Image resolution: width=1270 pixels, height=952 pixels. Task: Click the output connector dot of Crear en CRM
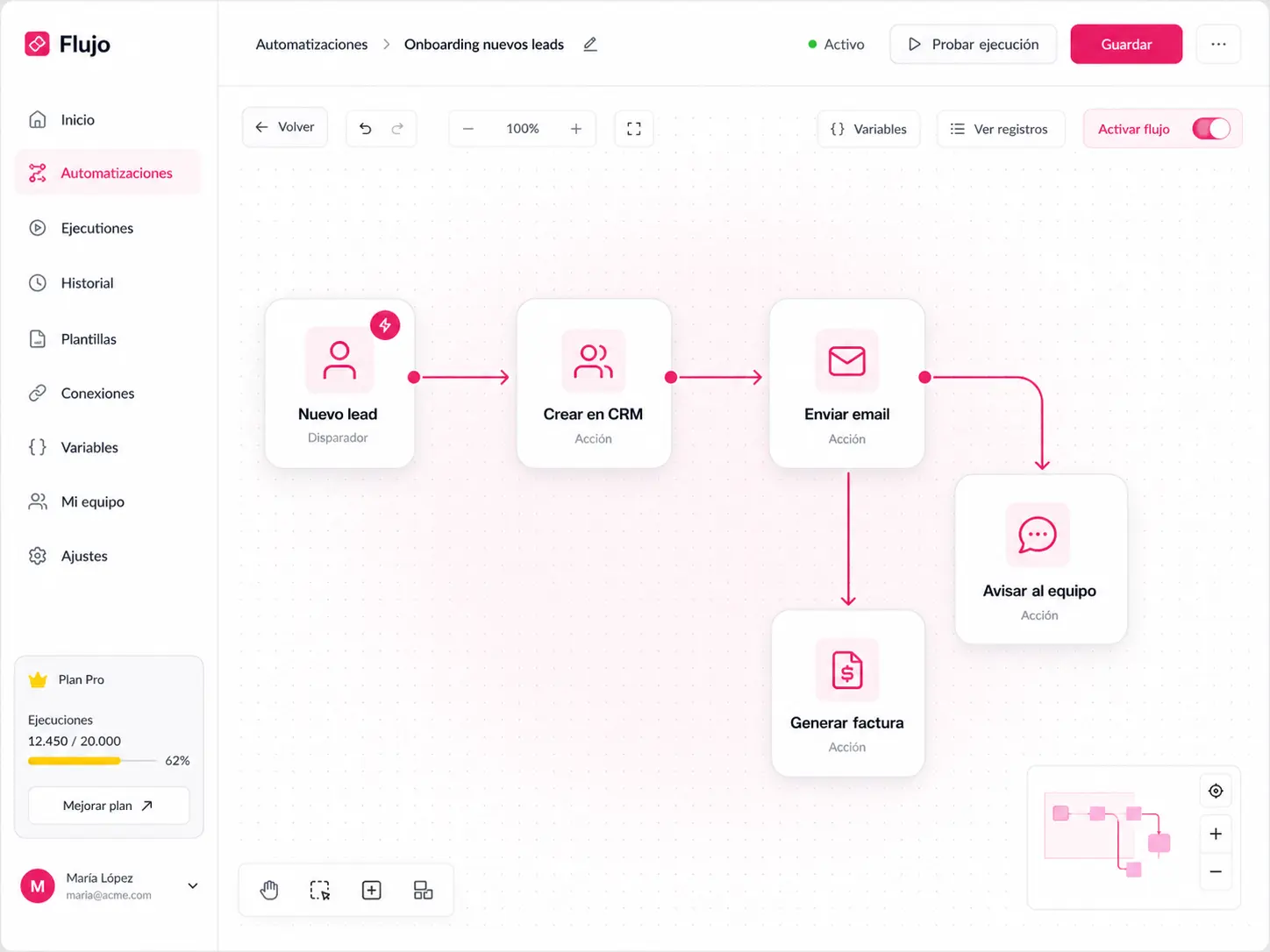point(671,377)
